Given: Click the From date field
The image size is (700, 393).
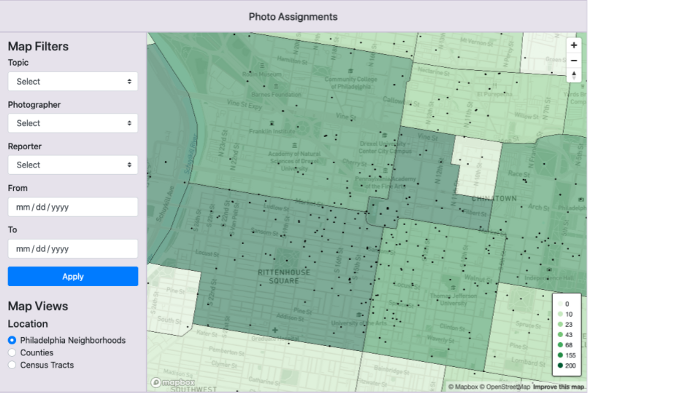Looking at the screenshot, I should click(73, 207).
